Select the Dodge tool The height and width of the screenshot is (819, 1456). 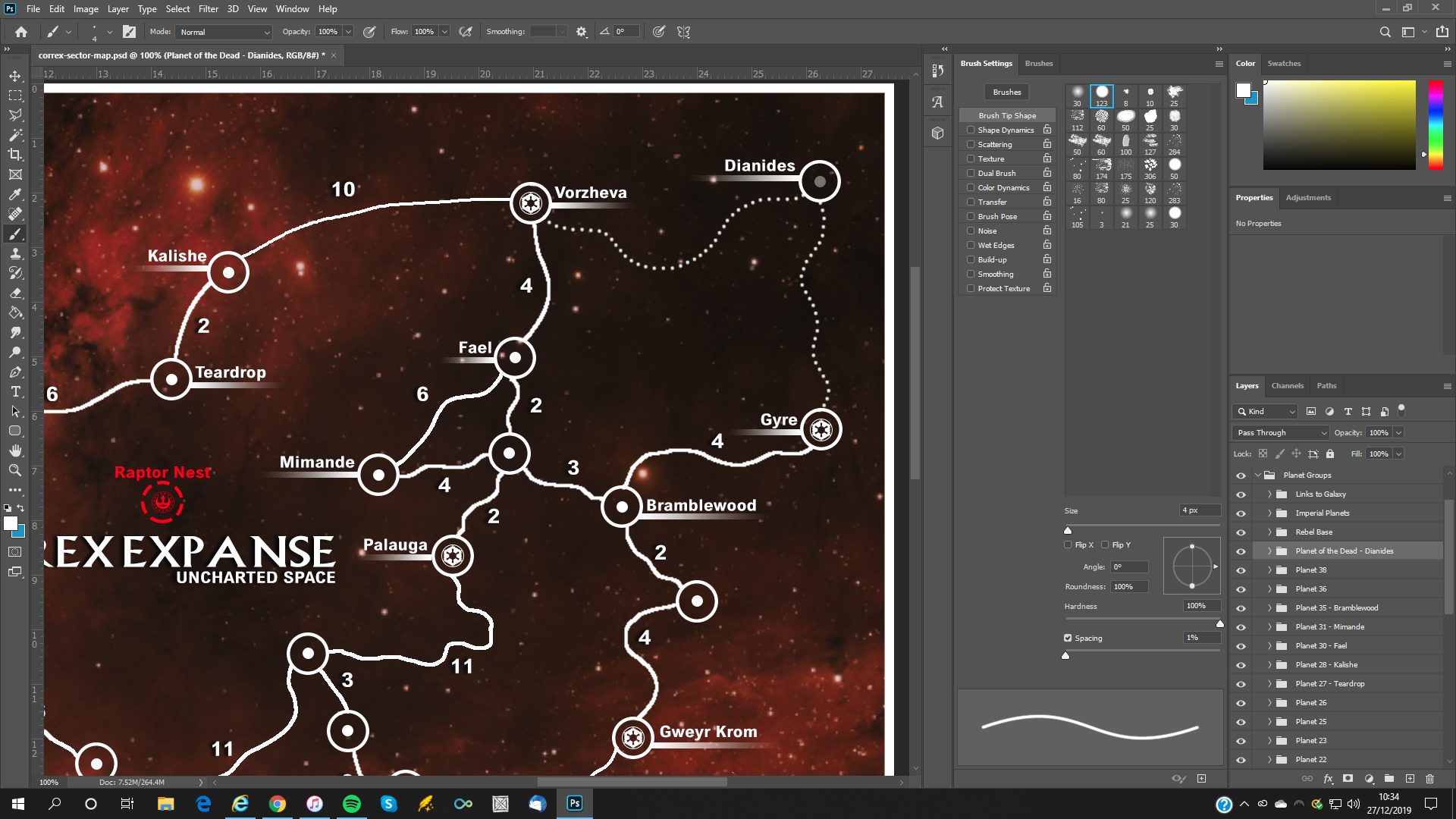[x=15, y=352]
